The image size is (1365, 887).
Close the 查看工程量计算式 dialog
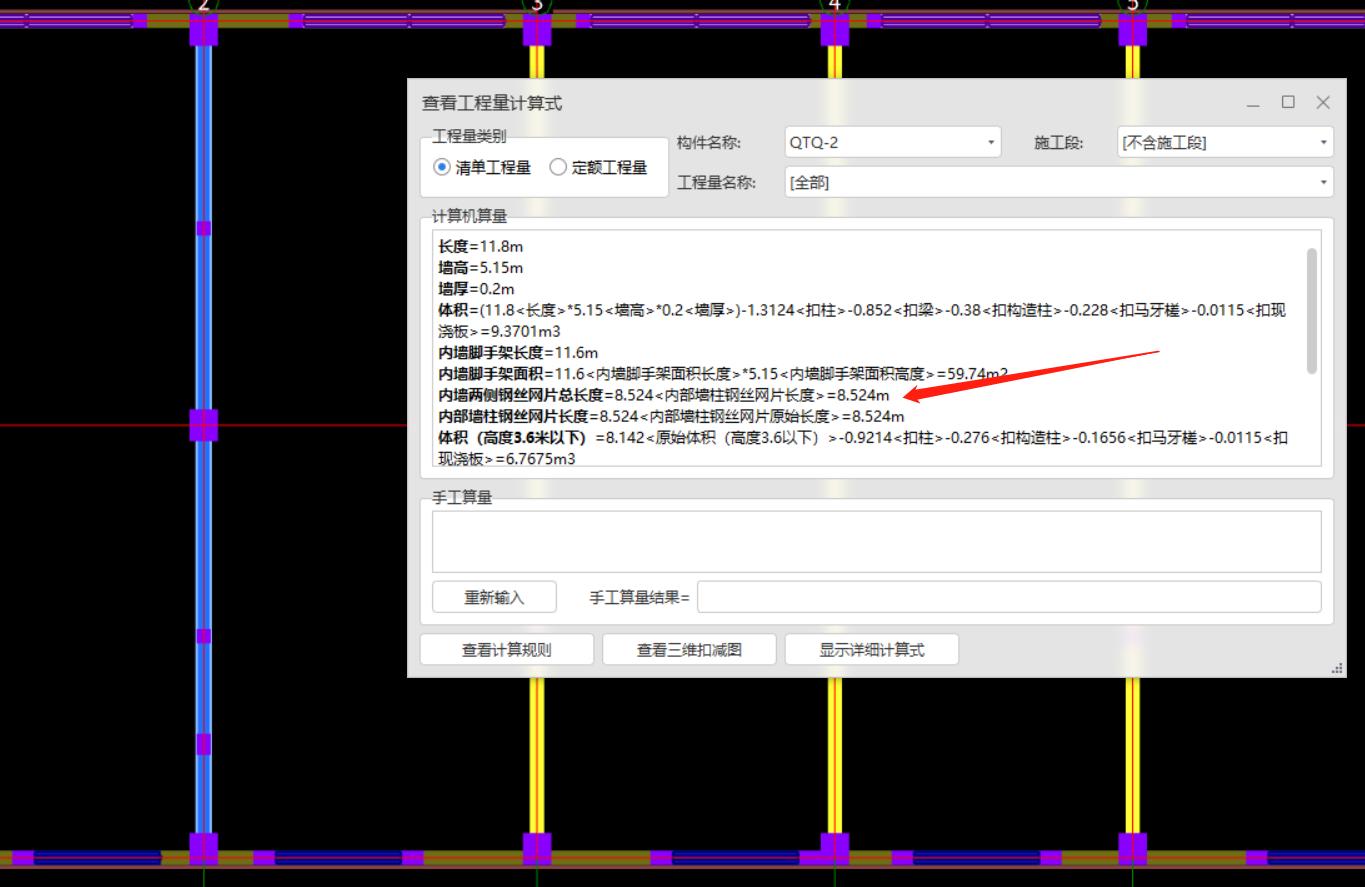click(x=1323, y=102)
